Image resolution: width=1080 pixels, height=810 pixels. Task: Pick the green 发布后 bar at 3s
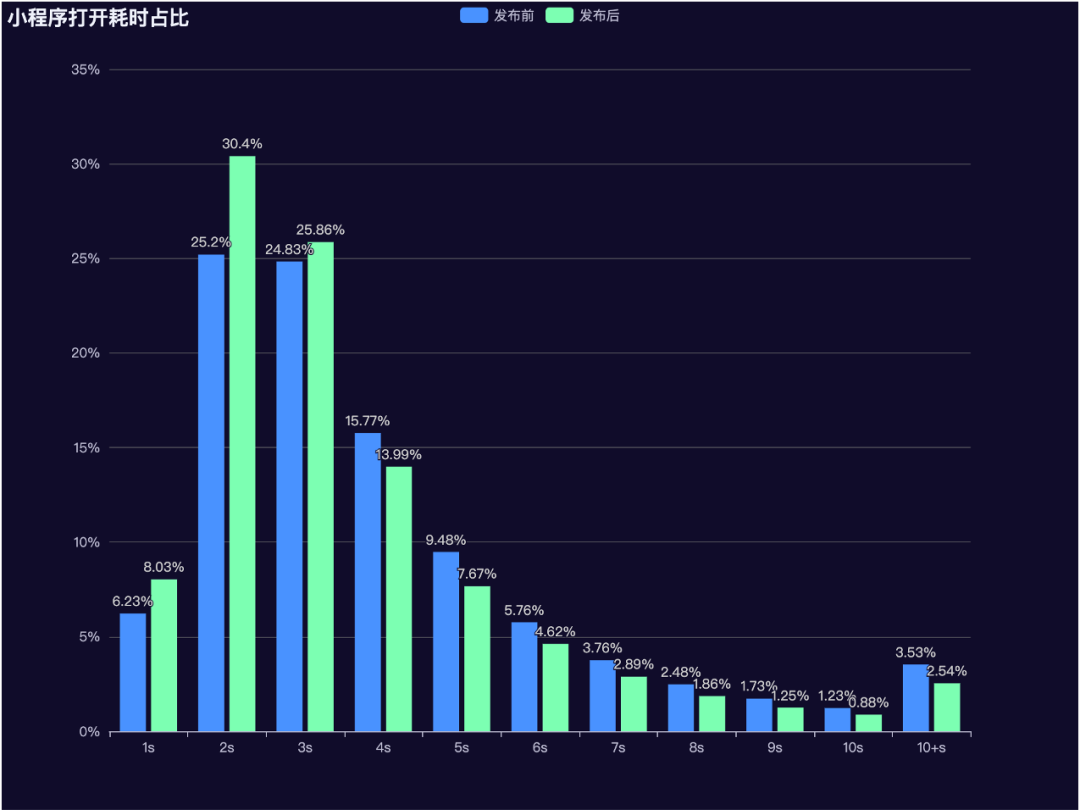click(x=321, y=487)
